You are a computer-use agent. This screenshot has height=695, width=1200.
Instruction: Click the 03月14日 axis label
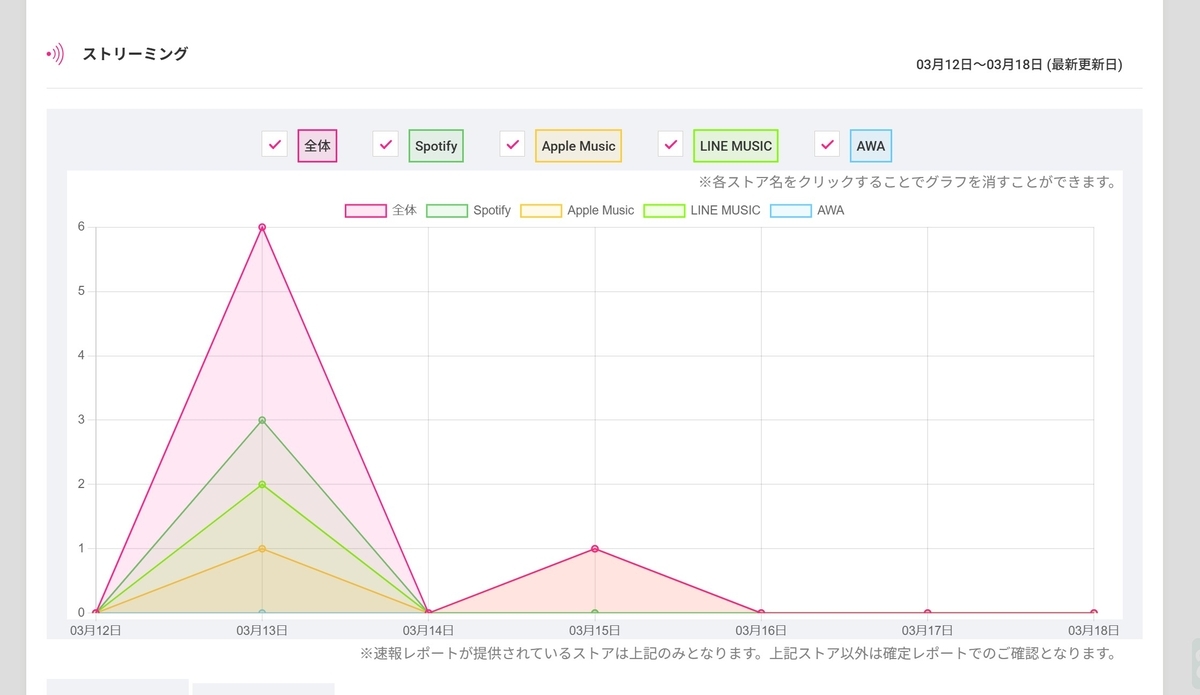(428, 630)
